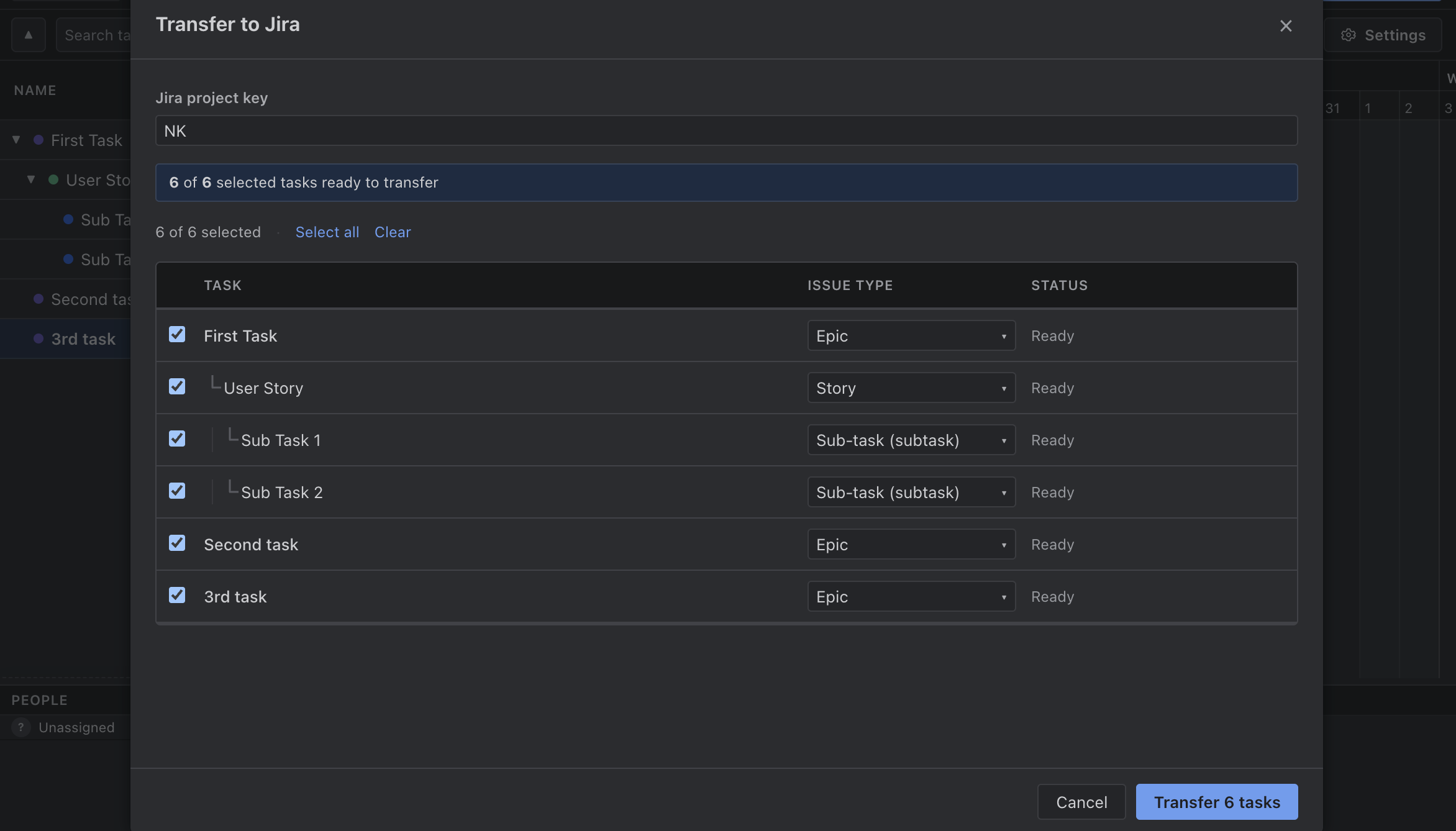This screenshot has height=831, width=1456.
Task: Click the Cancel button
Action: click(x=1081, y=802)
